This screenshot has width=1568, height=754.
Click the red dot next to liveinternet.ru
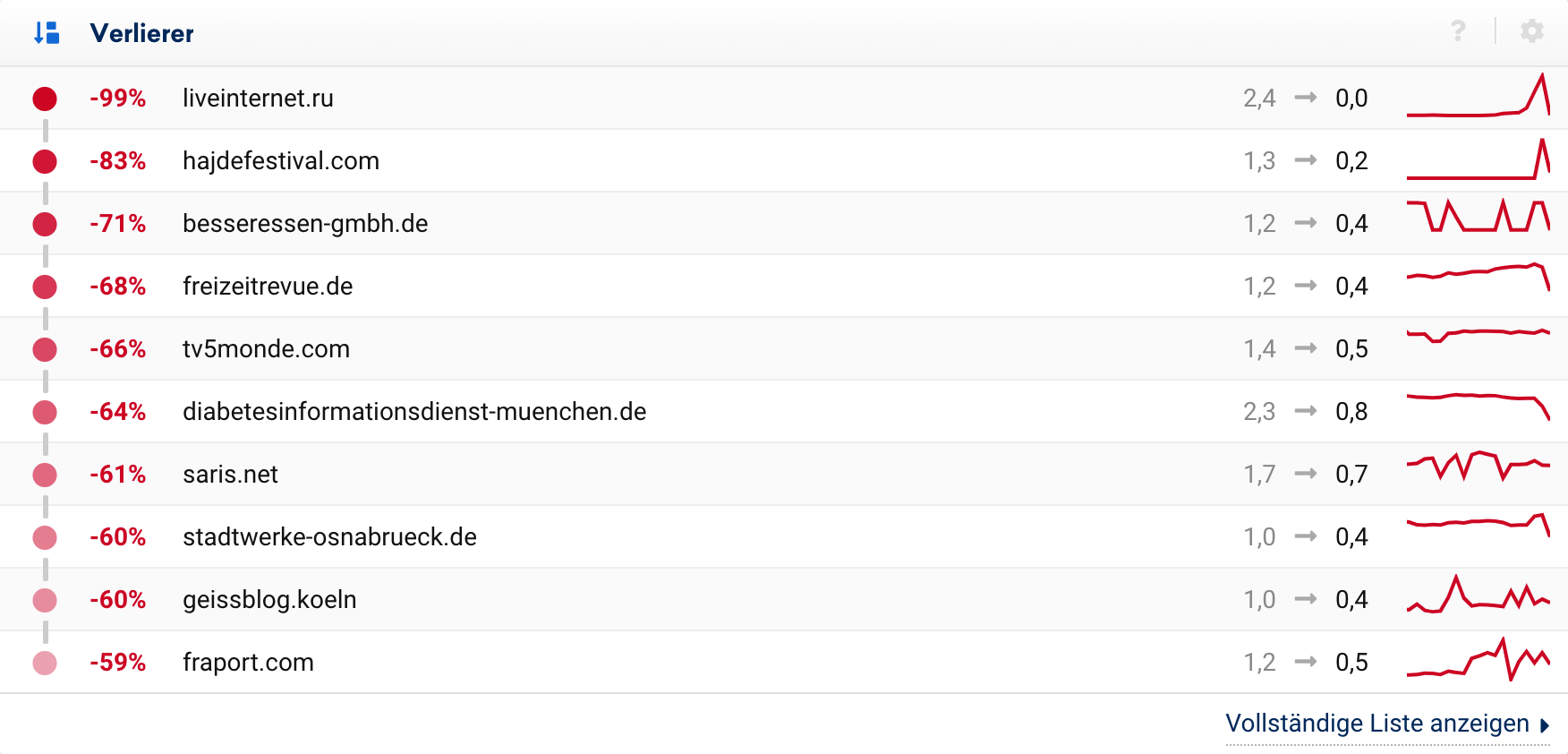pyautogui.click(x=45, y=99)
